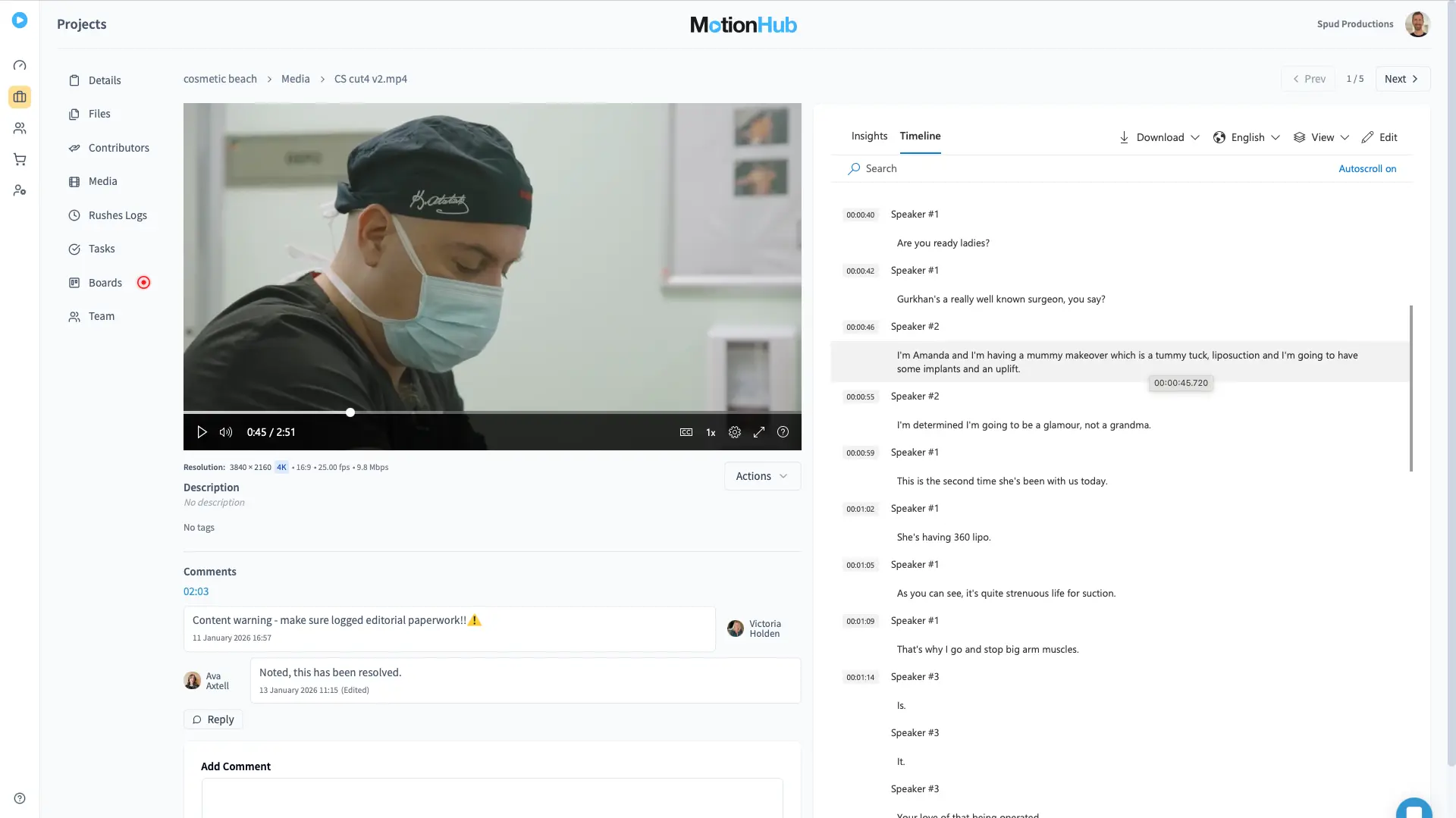Expand the Download dropdown

(x=1159, y=137)
